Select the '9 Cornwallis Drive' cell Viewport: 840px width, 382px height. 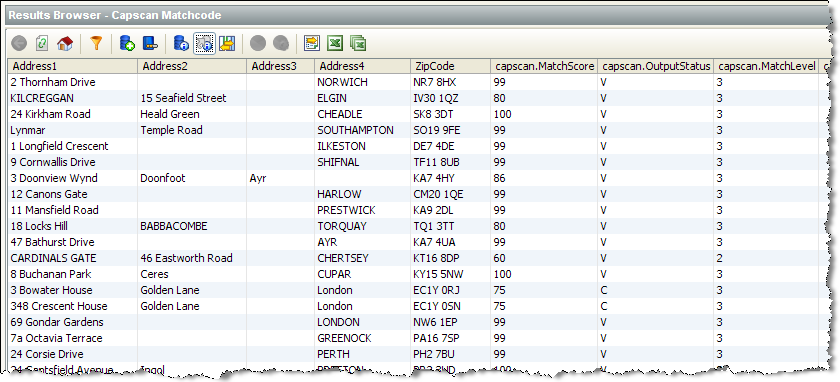73,162
